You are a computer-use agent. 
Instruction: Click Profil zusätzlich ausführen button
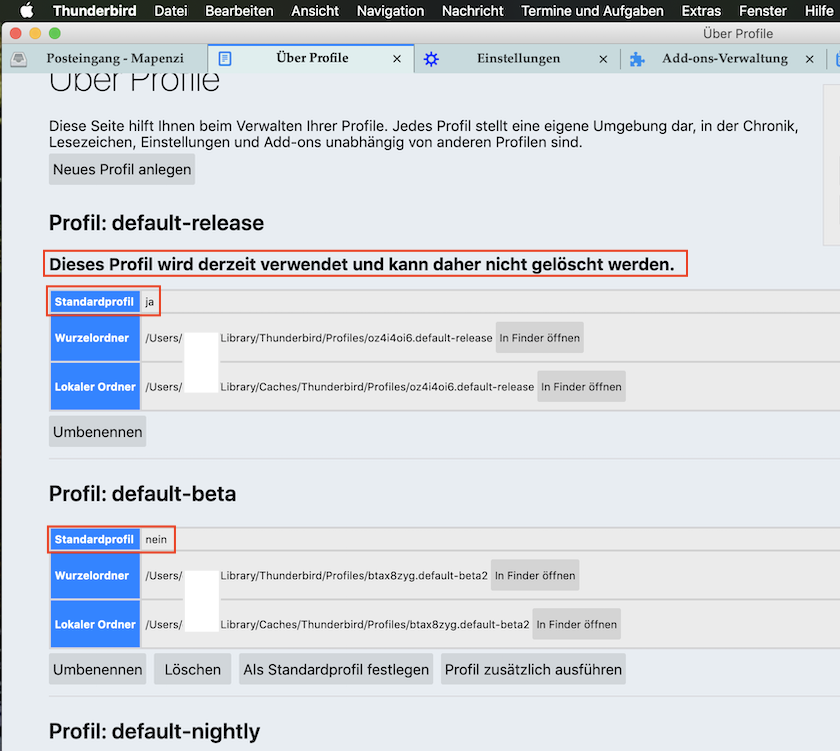[533, 669]
